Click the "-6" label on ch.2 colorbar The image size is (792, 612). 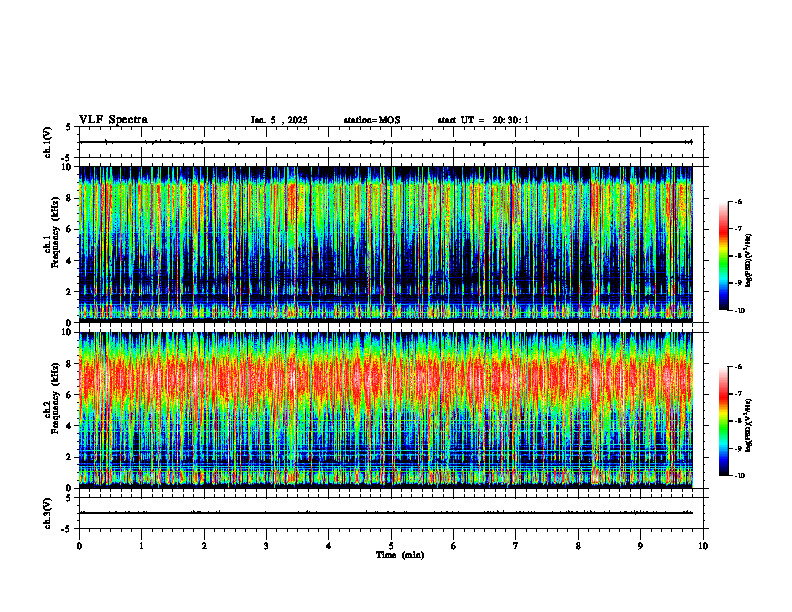click(x=739, y=367)
